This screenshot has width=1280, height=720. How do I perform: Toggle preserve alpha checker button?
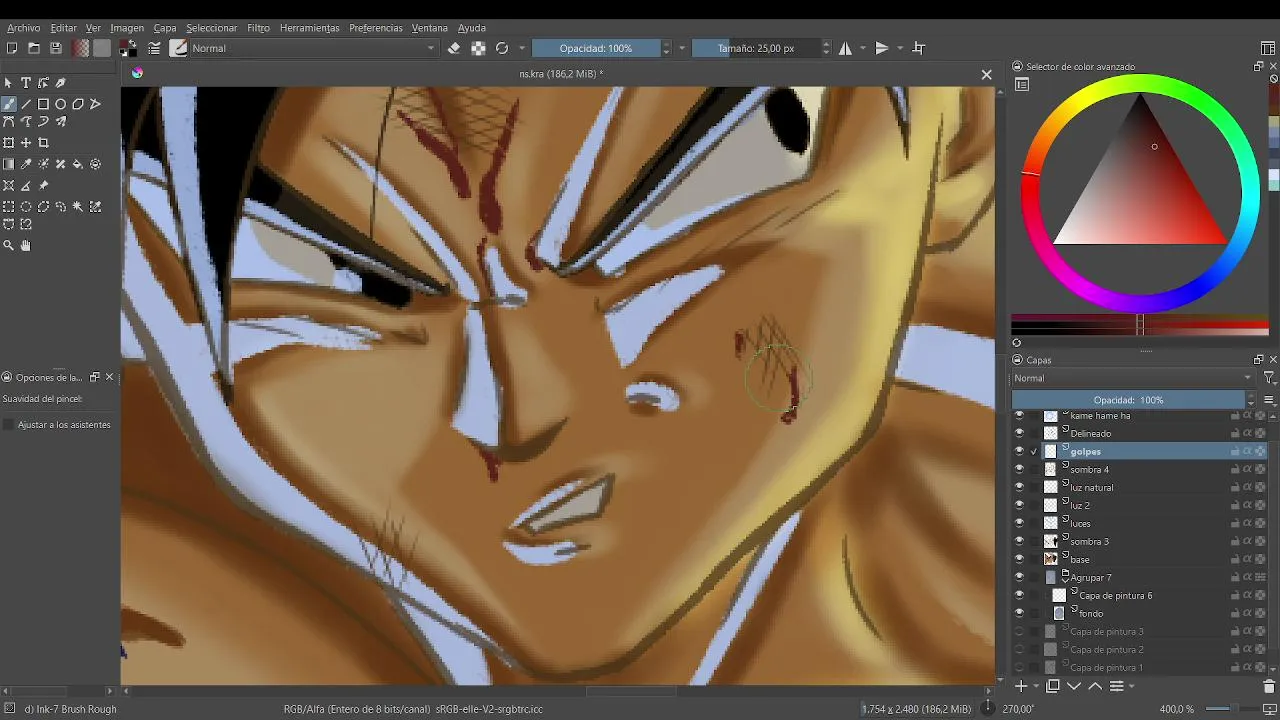[478, 48]
